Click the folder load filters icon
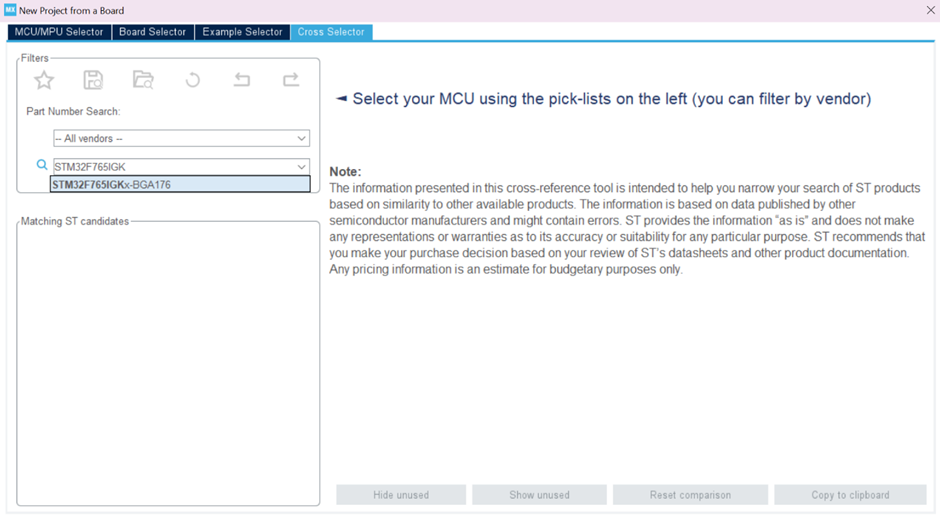 [143, 80]
